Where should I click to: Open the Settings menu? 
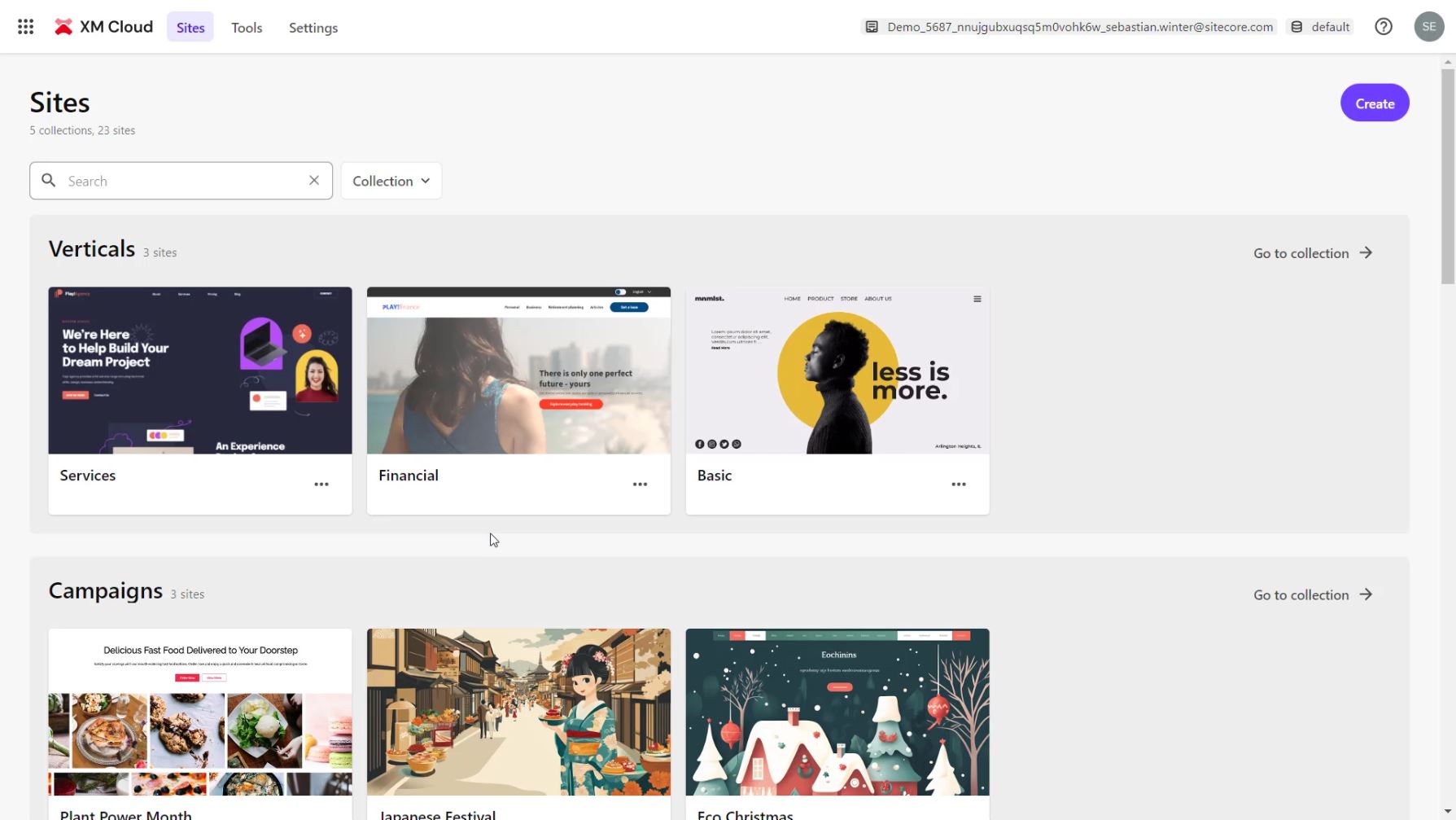313,28
